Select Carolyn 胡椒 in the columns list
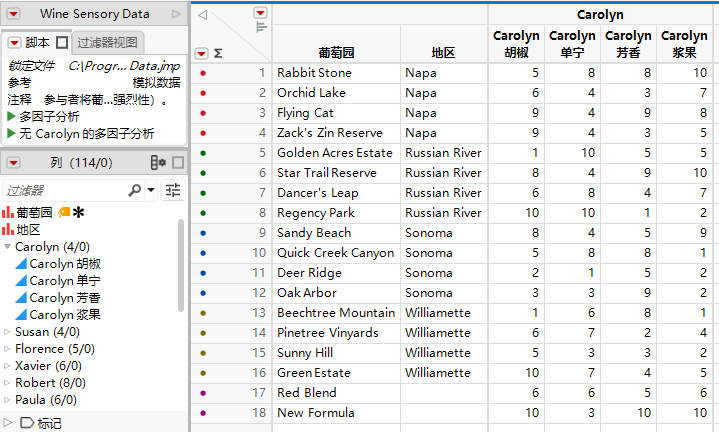The image size is (719, 432). pos(65,264)
